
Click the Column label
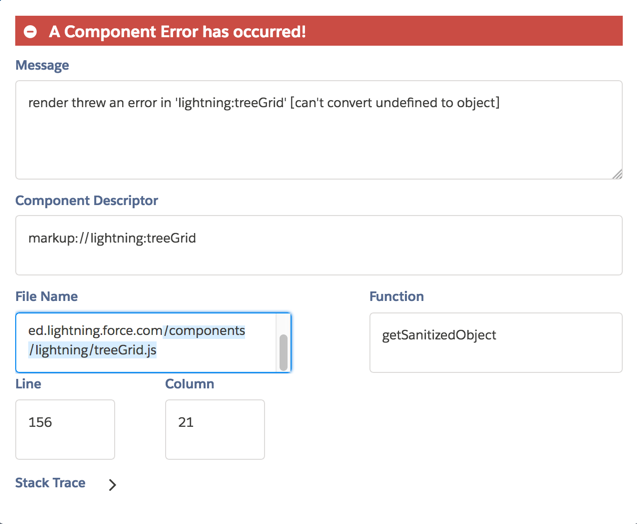tap(189, 383)
